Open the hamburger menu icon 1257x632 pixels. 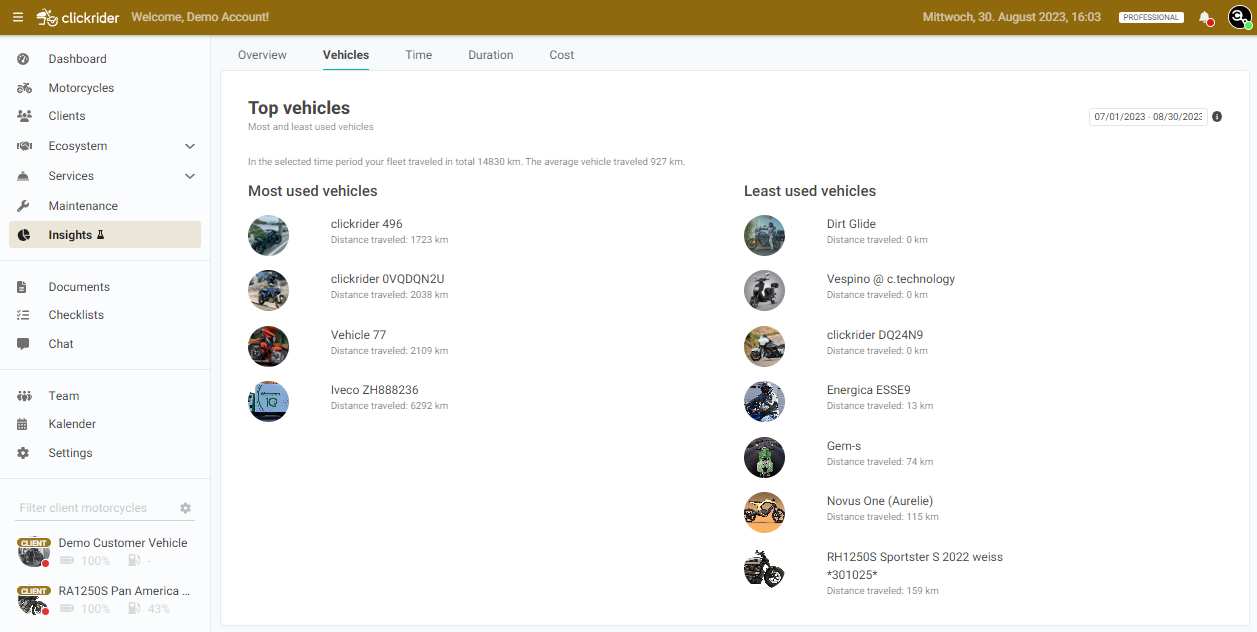pyautogui.click(x=18, y=17)
